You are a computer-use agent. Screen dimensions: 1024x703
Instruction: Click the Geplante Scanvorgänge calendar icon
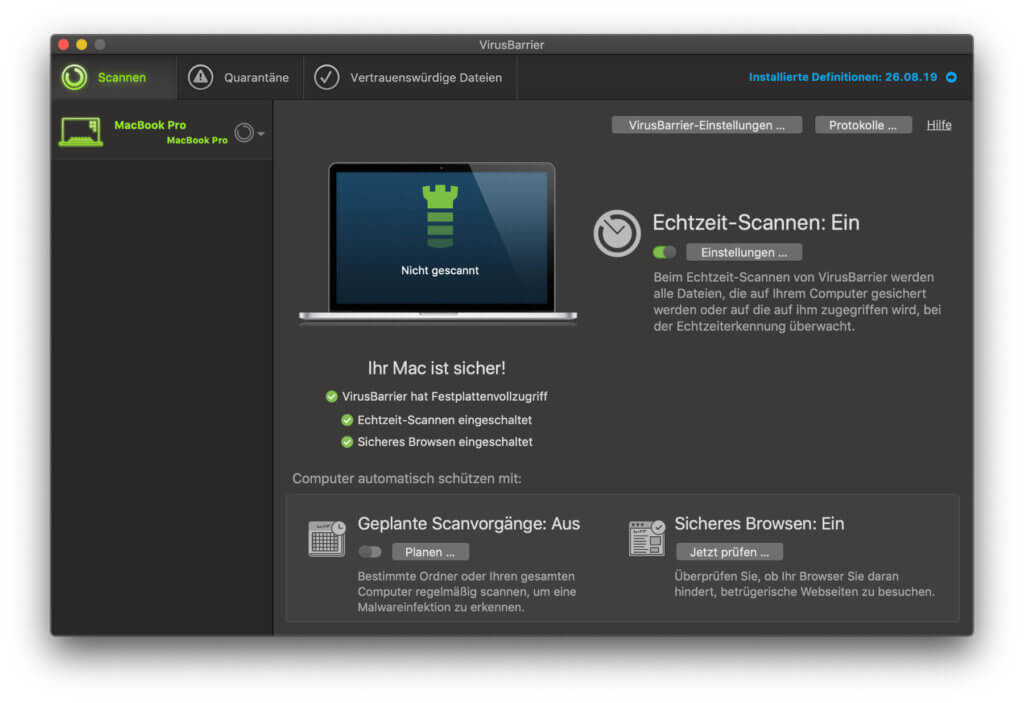click(x=327, y=538)
